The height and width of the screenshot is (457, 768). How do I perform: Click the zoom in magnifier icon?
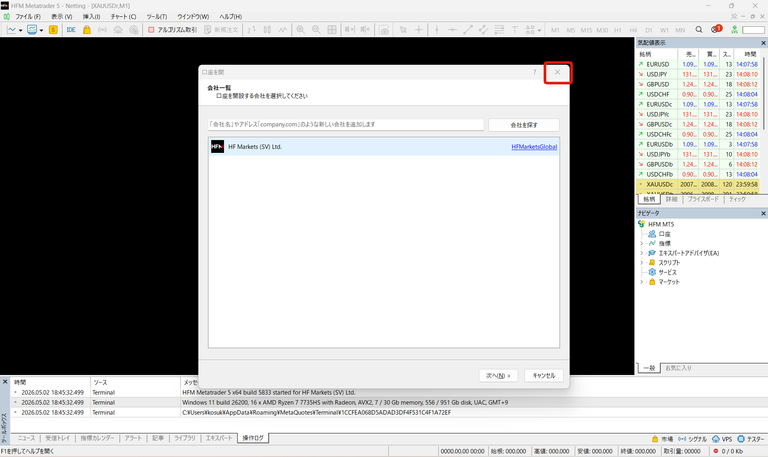pos(300,30)
